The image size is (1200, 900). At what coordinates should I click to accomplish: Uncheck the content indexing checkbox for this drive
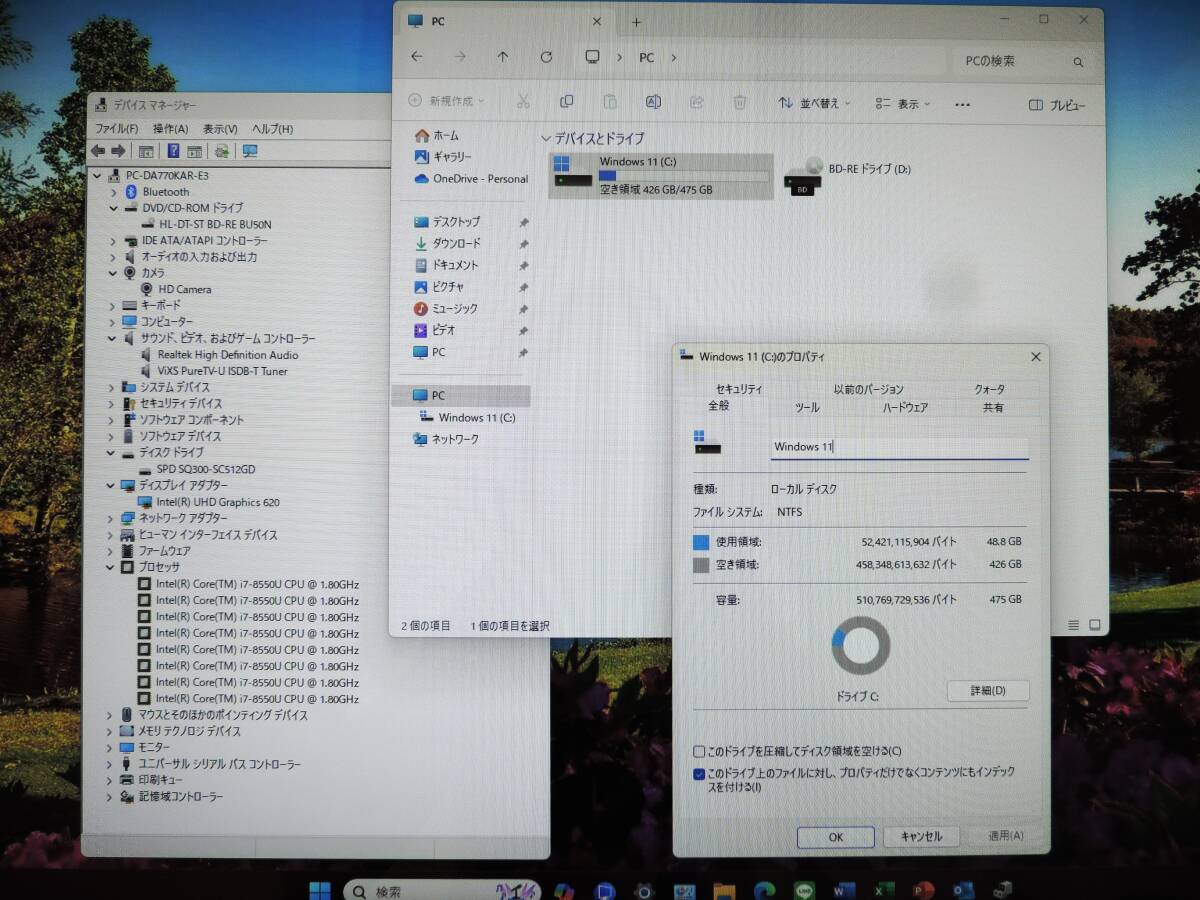[699, 773]
